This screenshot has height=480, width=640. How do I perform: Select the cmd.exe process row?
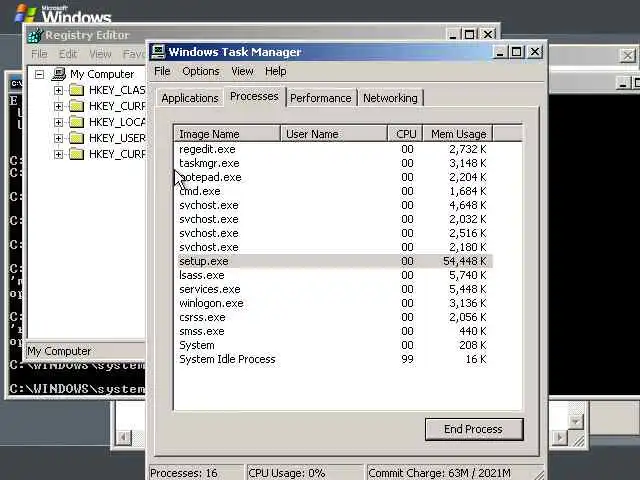[x=333, y=191]
